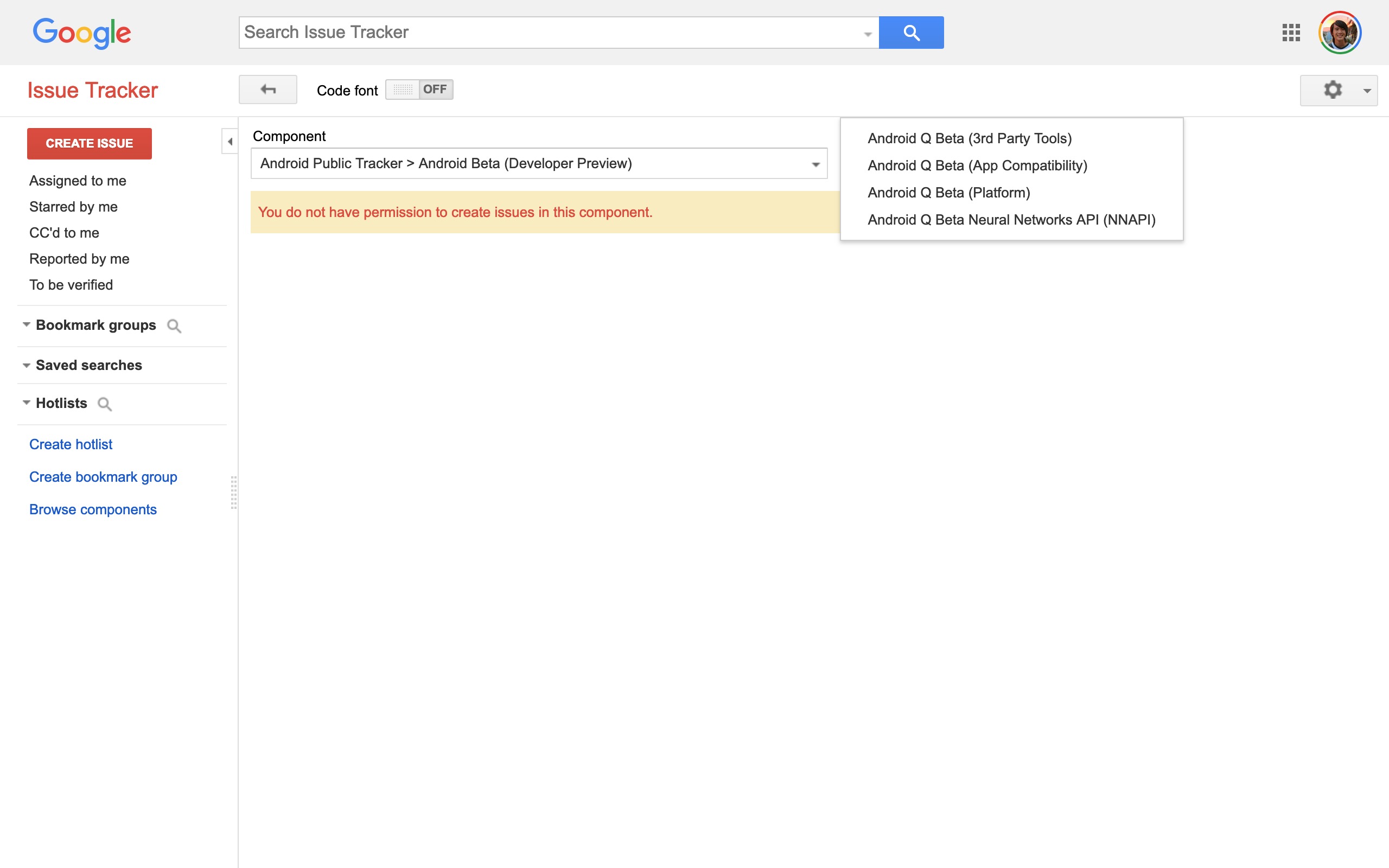
Task: Collapse the Bookmark groups section
Action: pyautogui.click(x=27, y=325)
